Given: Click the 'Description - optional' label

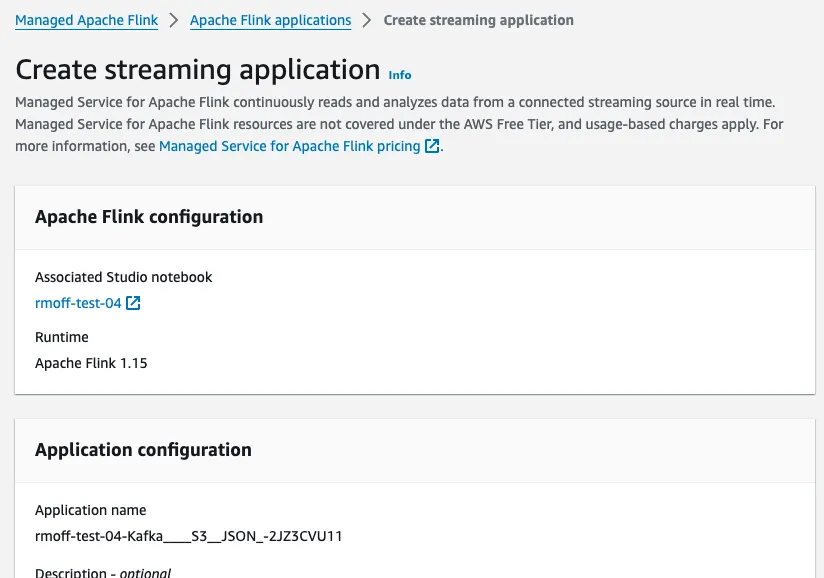Looking at the screenshot, I should [x=103, y=572].
